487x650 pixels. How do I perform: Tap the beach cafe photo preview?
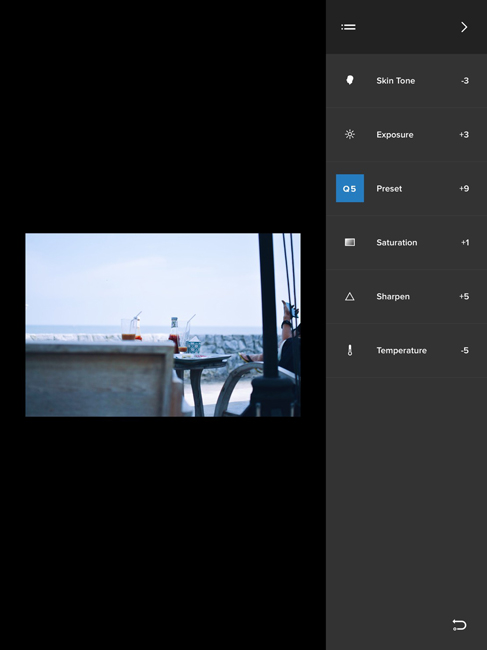point(163,325)
